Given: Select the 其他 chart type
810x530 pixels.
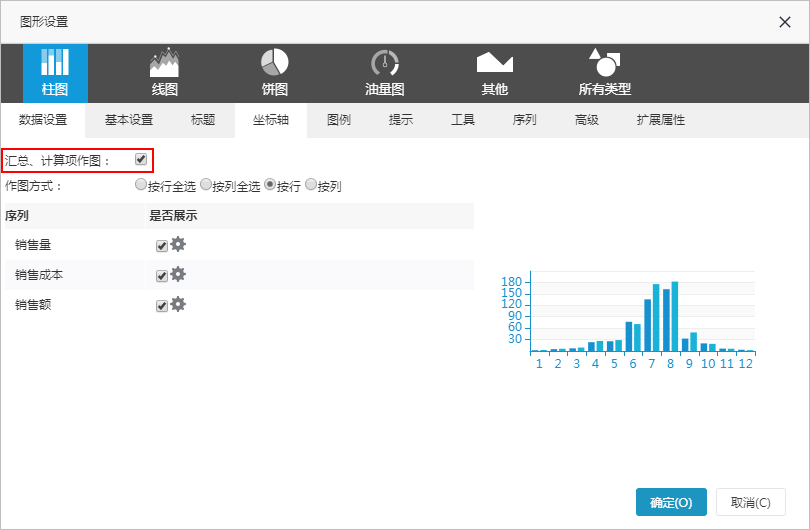Looking at the screenshot, I should point(495,73).
